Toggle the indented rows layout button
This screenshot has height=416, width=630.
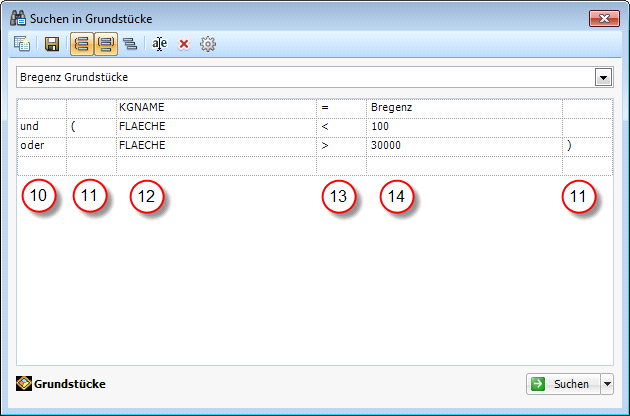pos(130,44)
